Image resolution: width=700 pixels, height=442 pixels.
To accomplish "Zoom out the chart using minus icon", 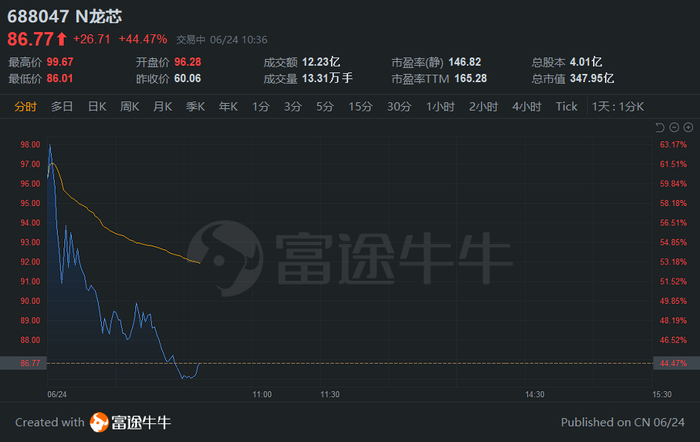I will pyautogui.click(x=674, y=127).
